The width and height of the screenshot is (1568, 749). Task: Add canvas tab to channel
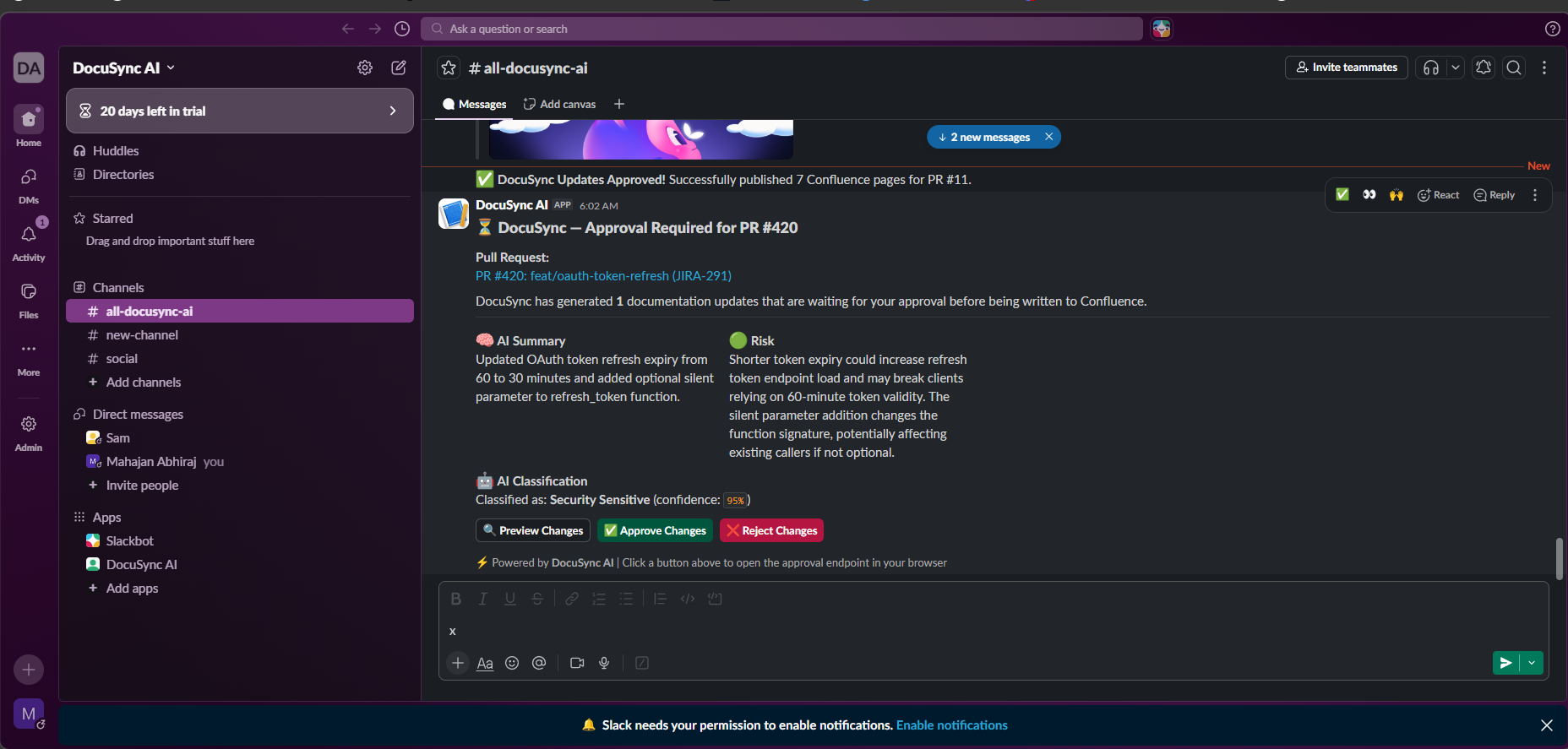[x=559, y=104]
